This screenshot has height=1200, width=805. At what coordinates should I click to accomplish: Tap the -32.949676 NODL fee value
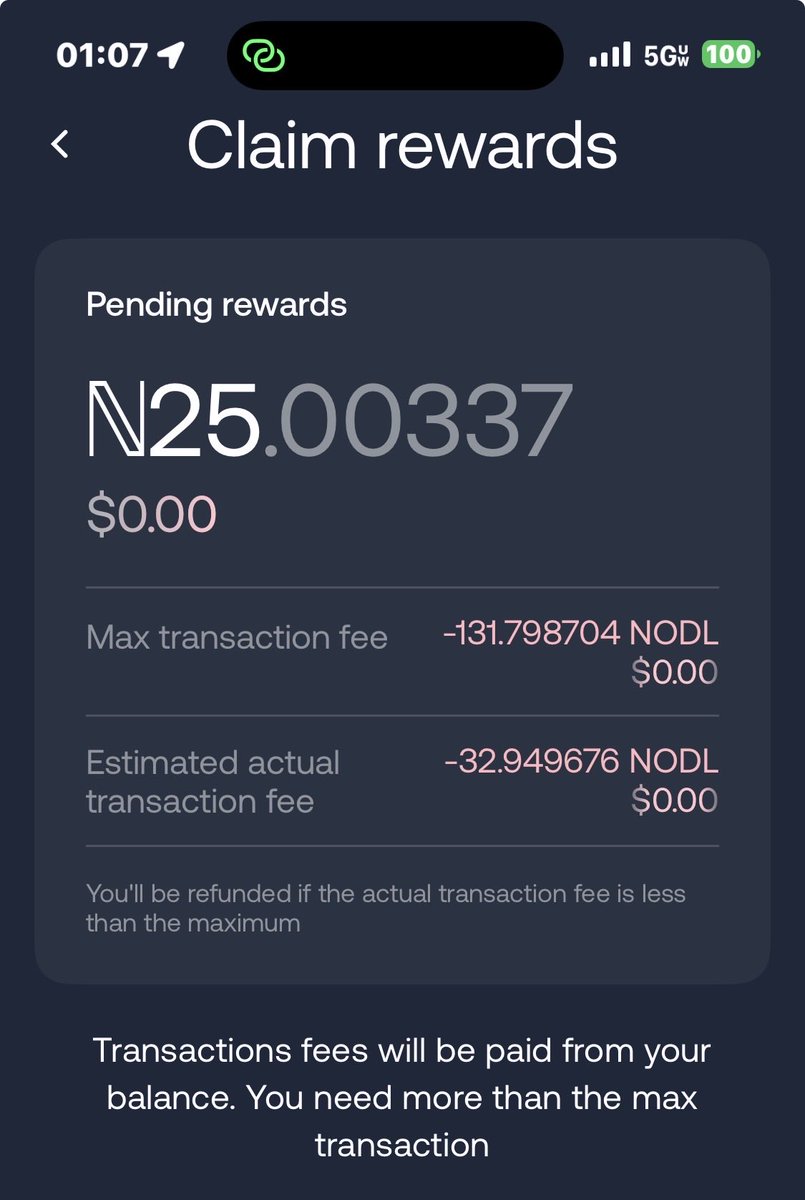click(582, 762)
